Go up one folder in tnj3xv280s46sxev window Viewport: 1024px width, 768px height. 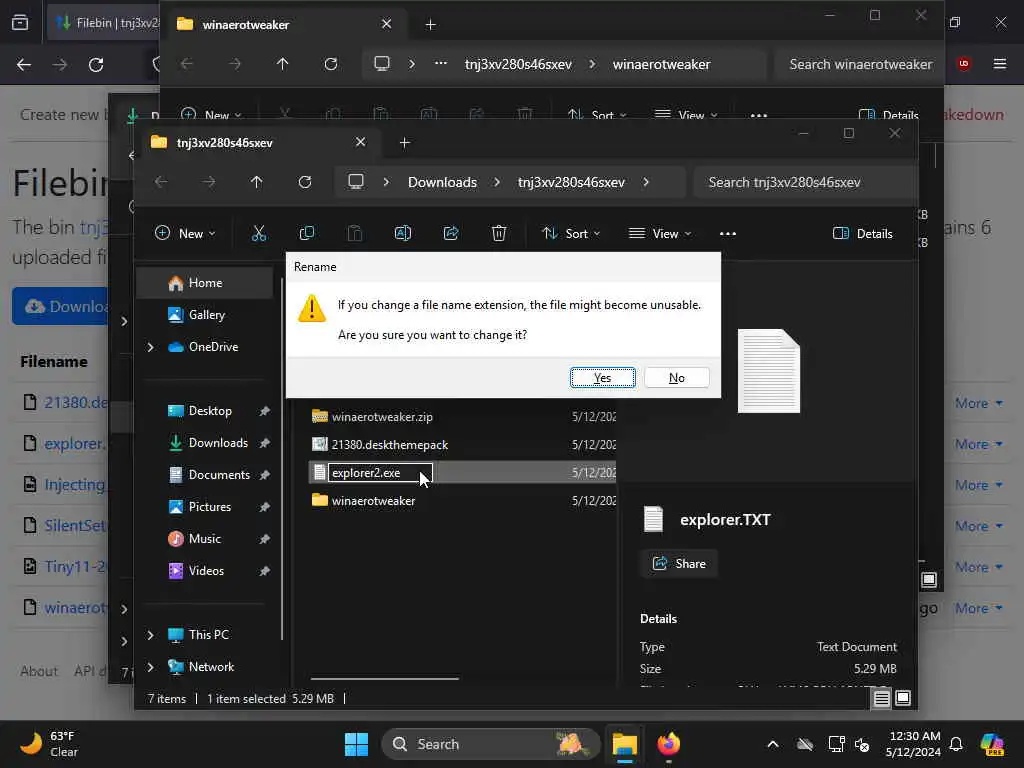(257, 182)
